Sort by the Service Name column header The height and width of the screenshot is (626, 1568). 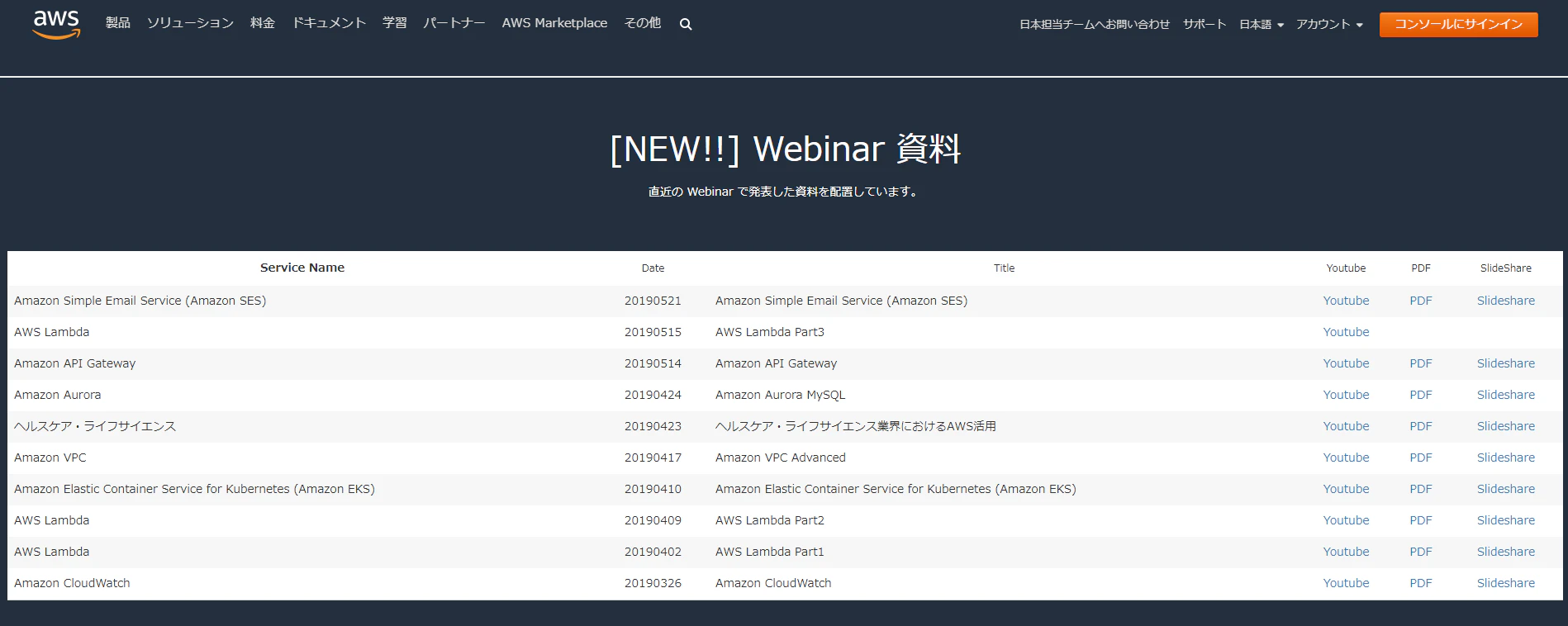[x=302, y=268]
